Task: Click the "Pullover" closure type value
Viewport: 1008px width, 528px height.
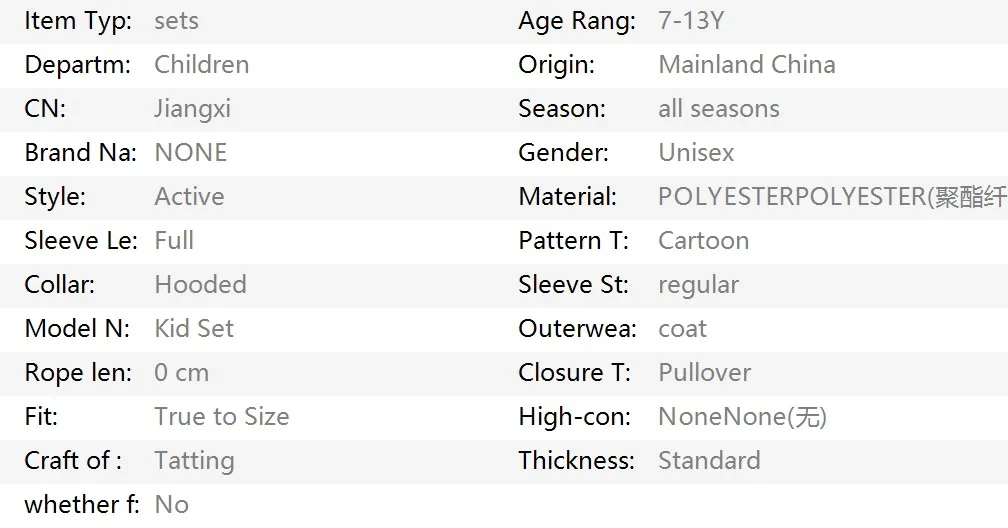Action: tap(704, 373)
